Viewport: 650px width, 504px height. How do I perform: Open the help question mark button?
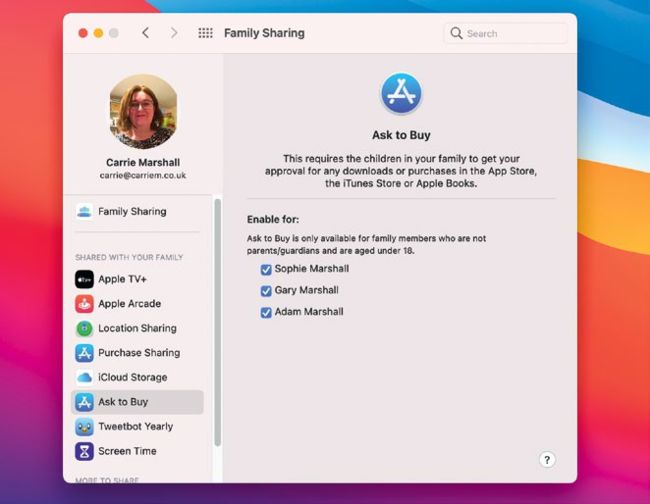click(546, 460)
